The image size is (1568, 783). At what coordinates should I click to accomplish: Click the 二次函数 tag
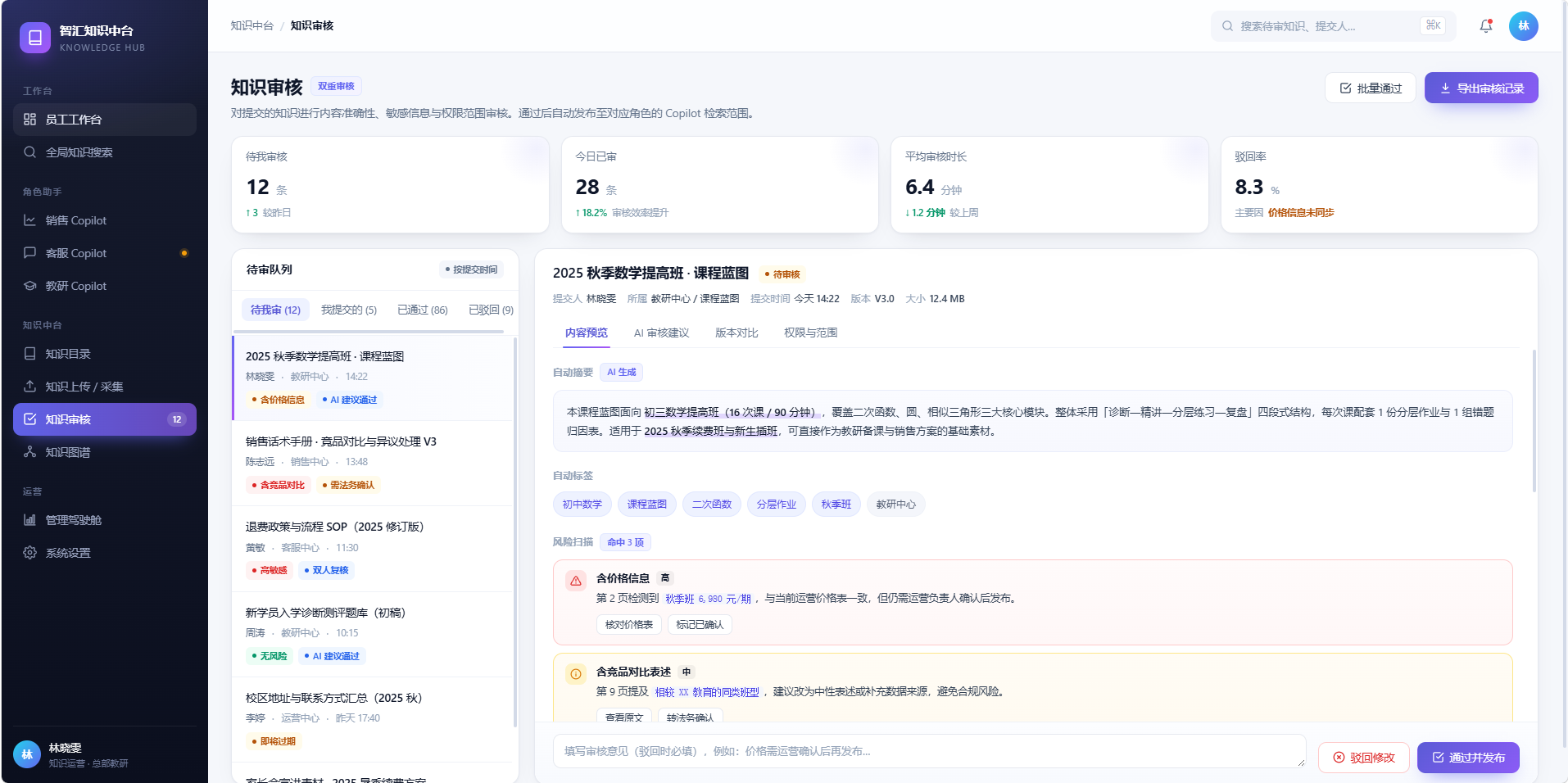712,505
